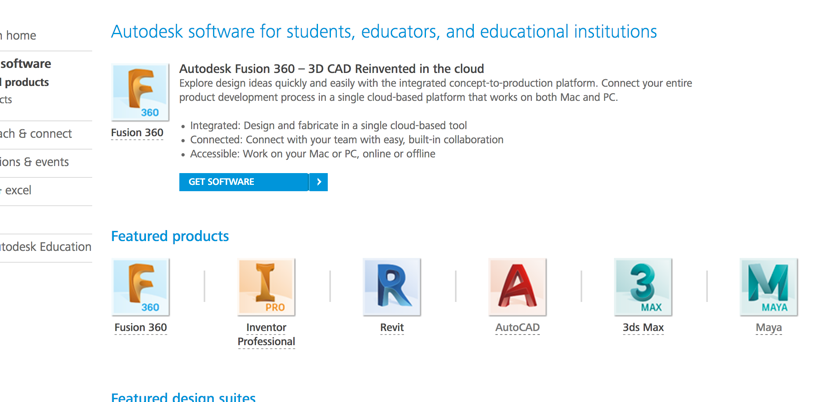
Task: Open the Revit product icon
Action: click(392, 287)
